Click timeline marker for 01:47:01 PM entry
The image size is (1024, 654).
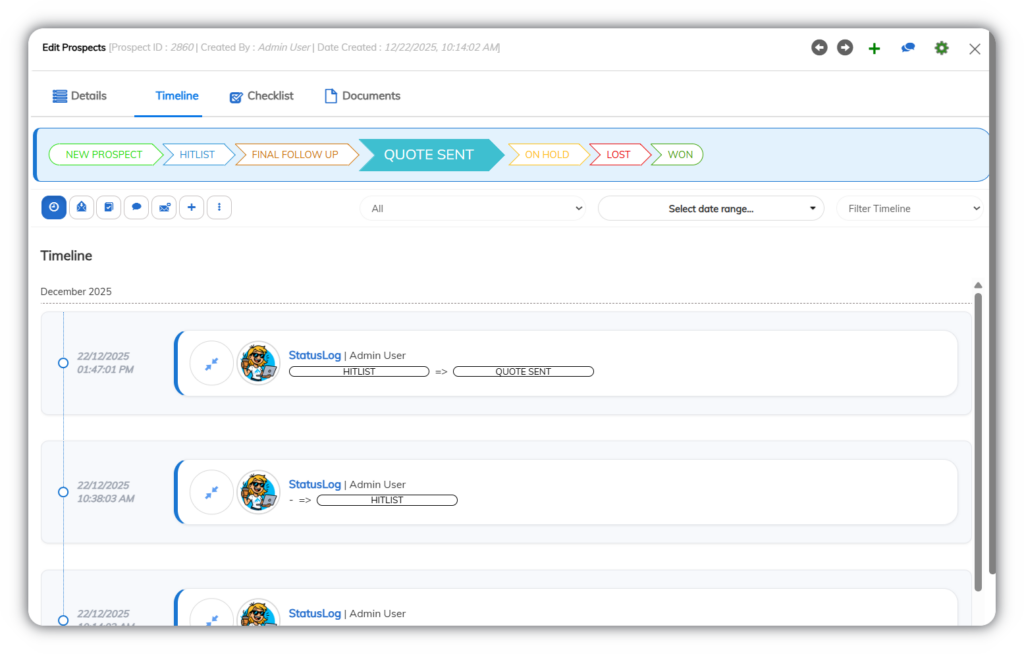(x=63, y=363)
